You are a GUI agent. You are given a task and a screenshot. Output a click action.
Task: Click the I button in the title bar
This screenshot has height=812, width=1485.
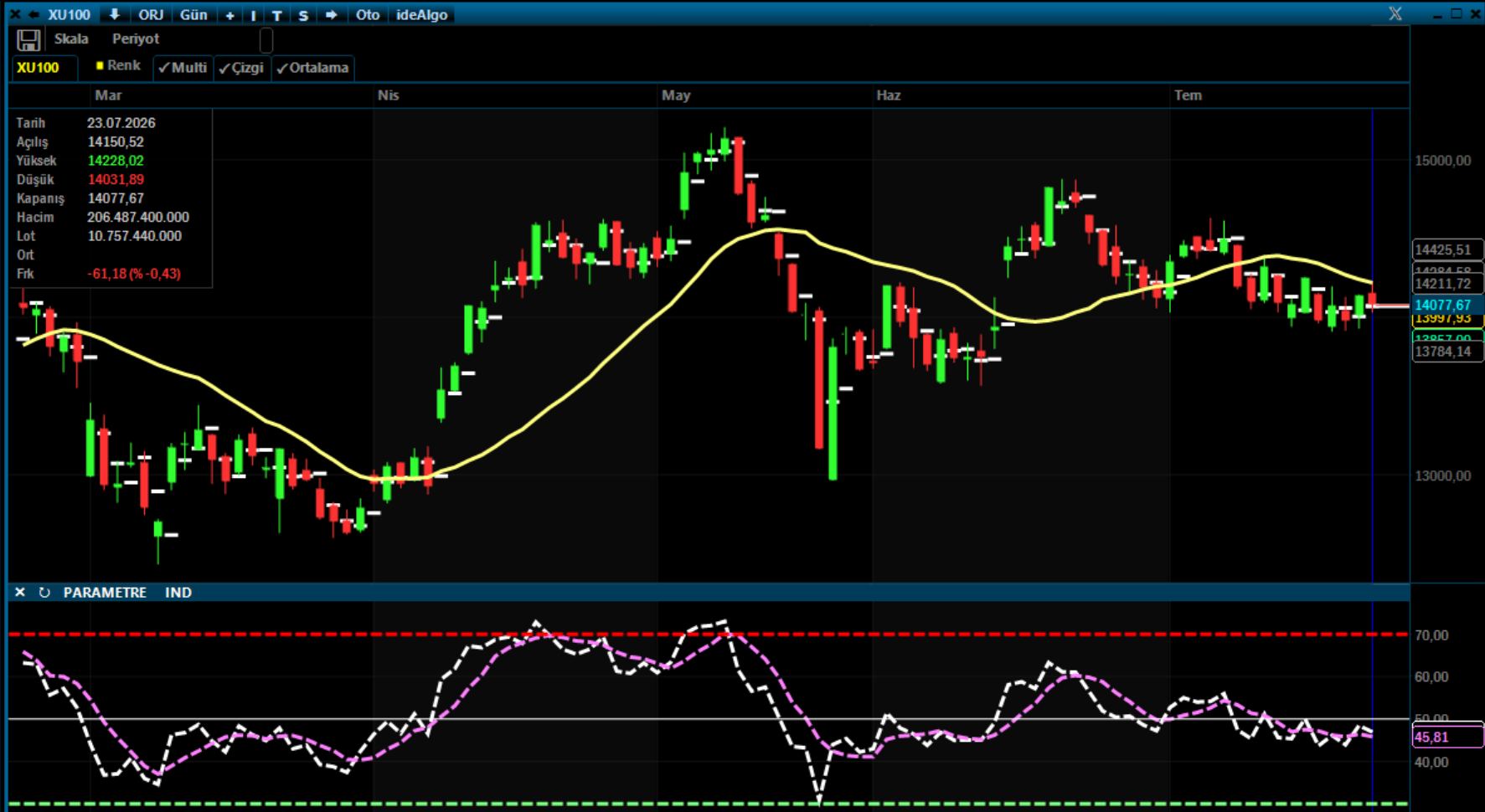click(x=253, y=15)
